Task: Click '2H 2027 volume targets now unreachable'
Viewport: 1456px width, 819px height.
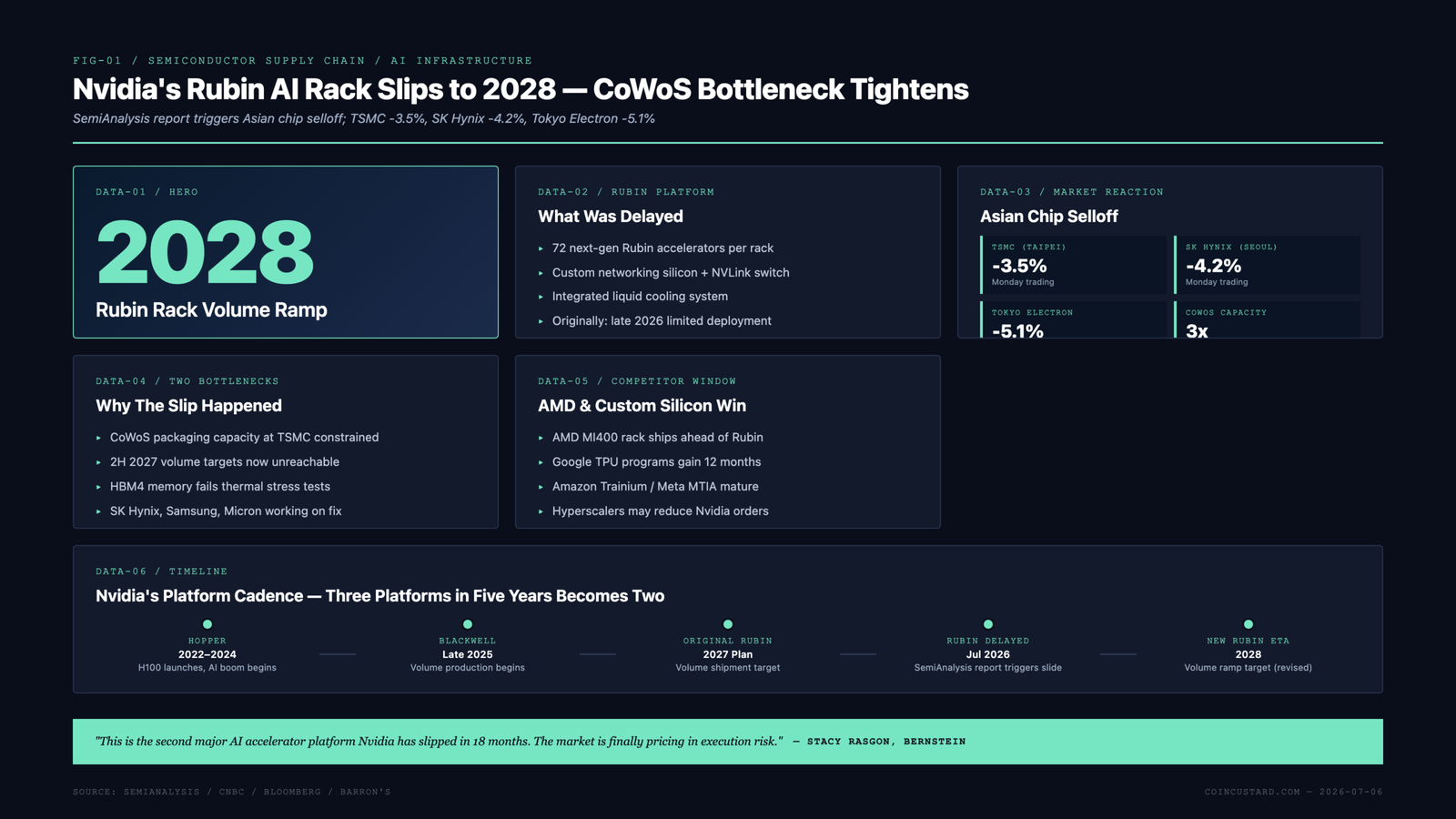Action: pyautogui.click(x=225, y=462)
